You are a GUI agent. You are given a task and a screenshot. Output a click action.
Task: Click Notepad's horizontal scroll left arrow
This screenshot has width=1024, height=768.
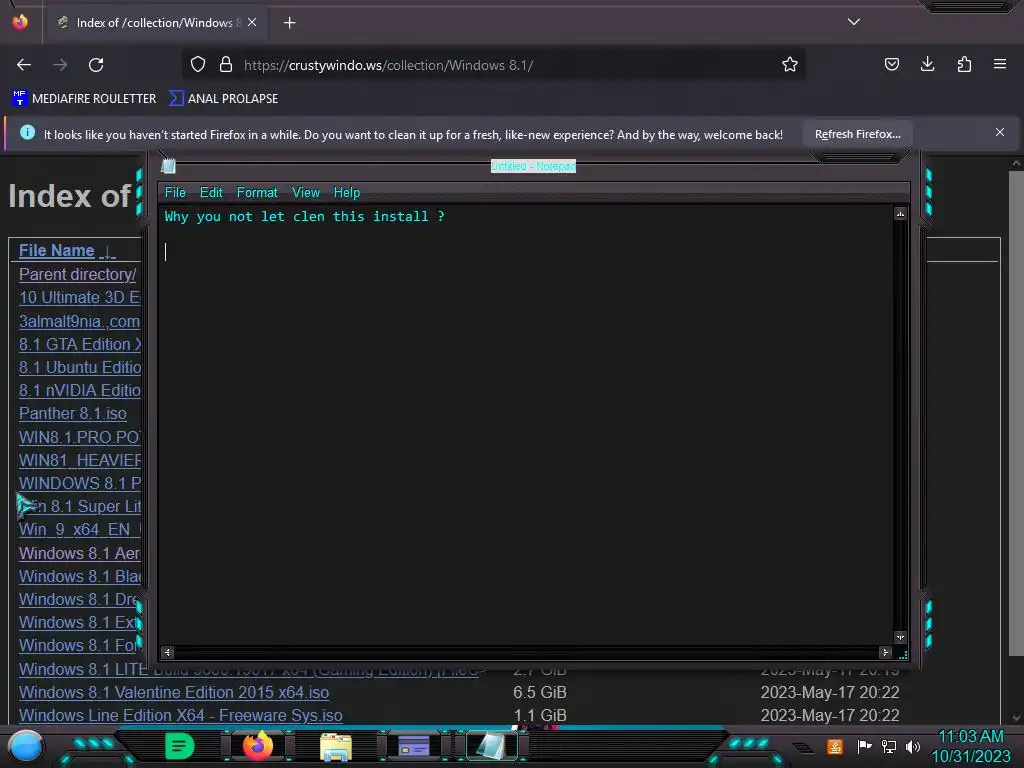[167, 652]
